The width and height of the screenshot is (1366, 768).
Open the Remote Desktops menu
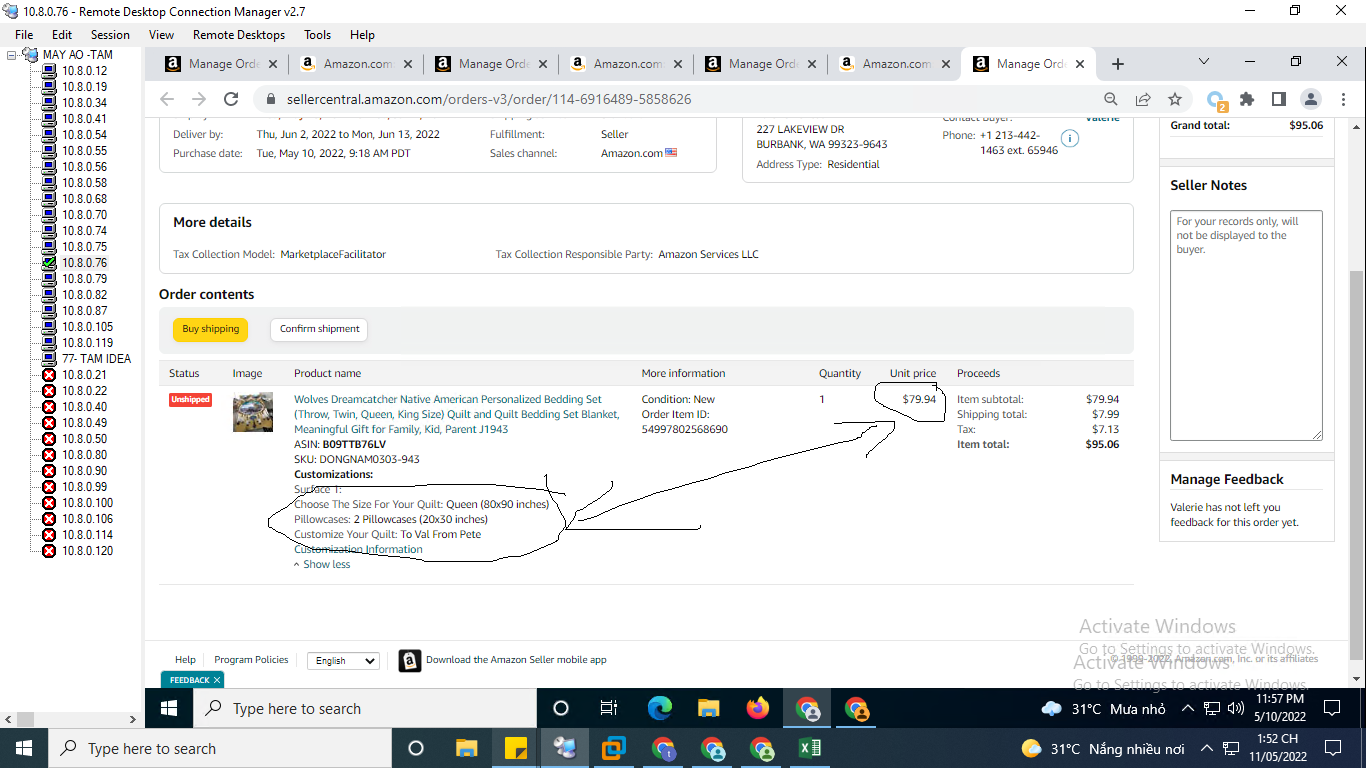(x=239, y=34)
